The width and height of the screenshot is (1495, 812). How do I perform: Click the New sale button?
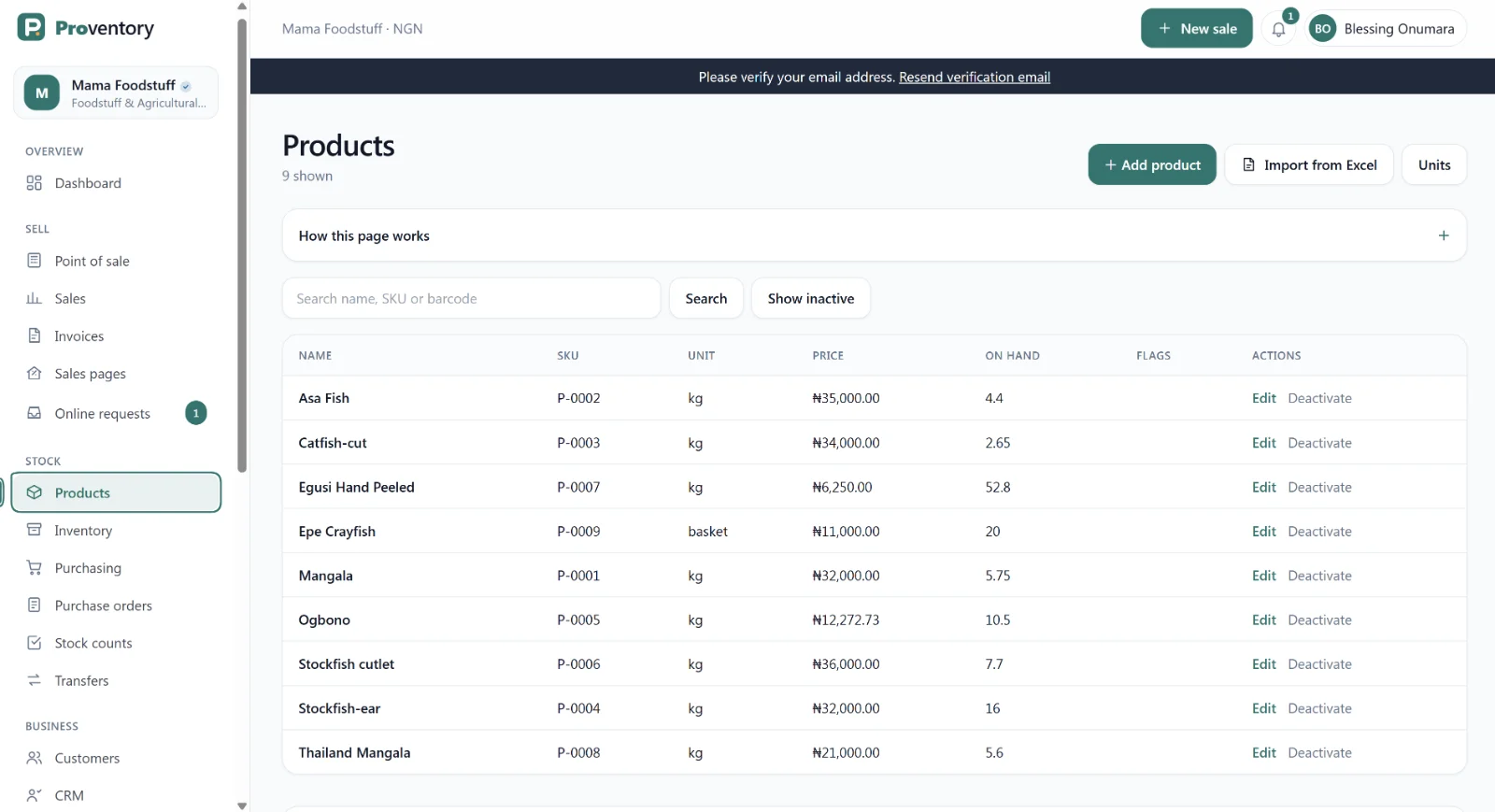1196,29
